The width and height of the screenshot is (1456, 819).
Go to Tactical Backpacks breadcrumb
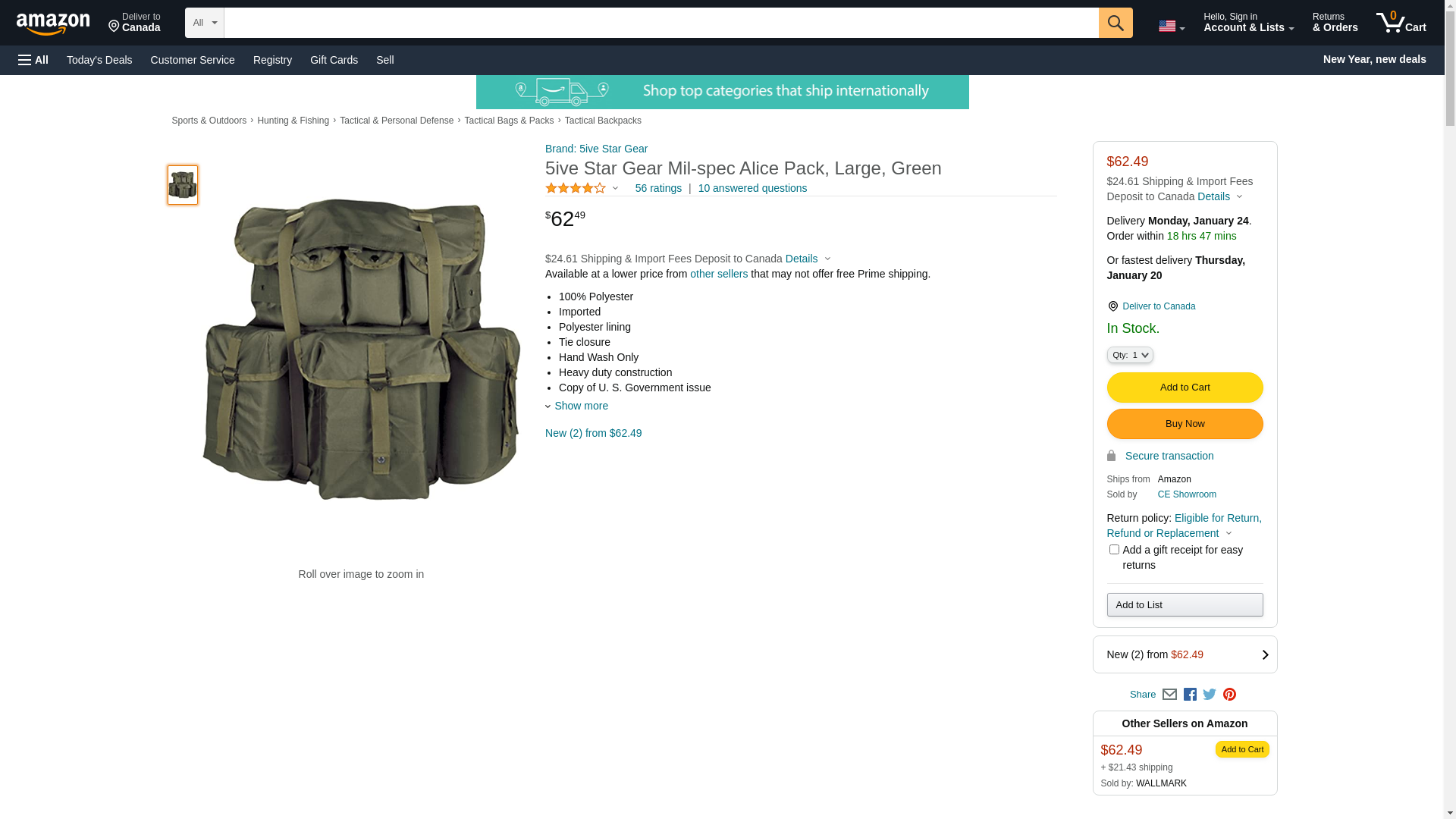(x=603, y=121)
